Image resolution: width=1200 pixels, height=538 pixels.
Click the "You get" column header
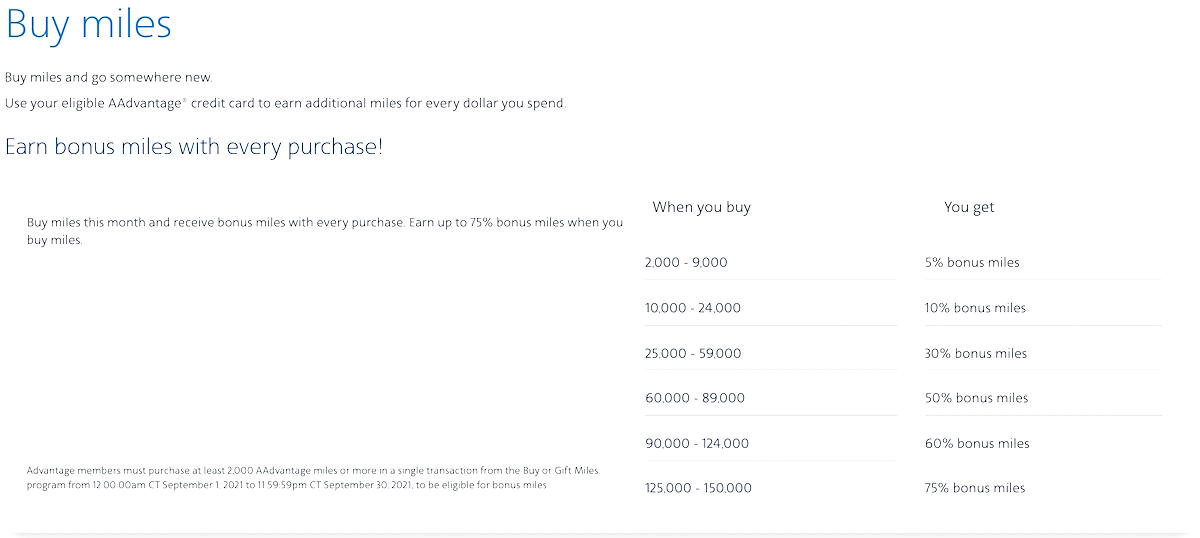point(969,207)
